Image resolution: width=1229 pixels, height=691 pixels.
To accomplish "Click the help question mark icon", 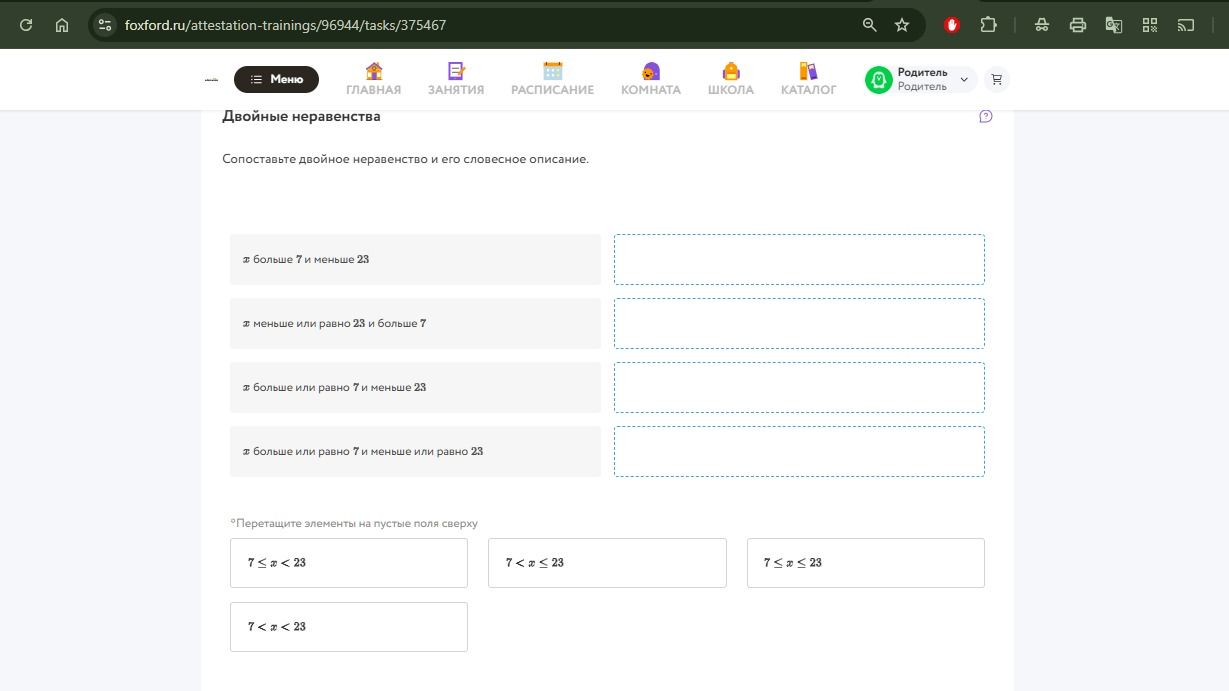I will (986, 117).
